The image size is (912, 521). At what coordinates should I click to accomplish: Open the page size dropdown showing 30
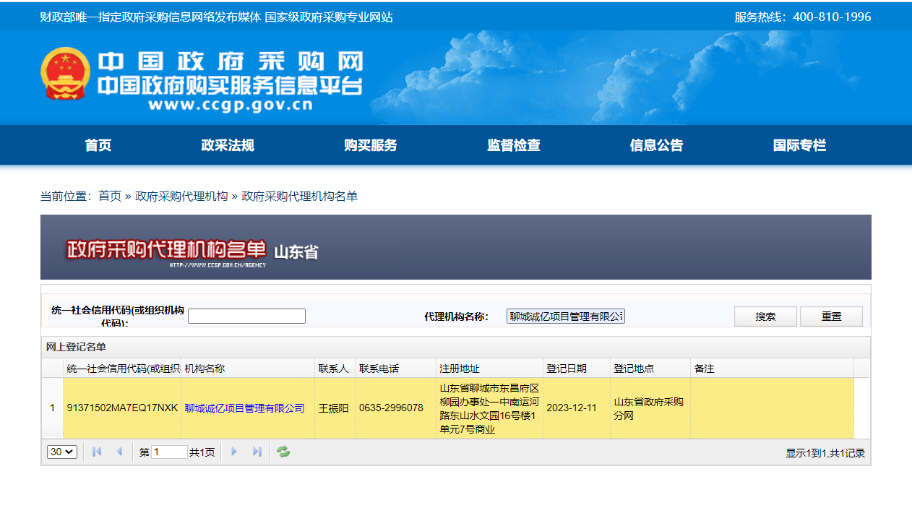coord(62,452)
